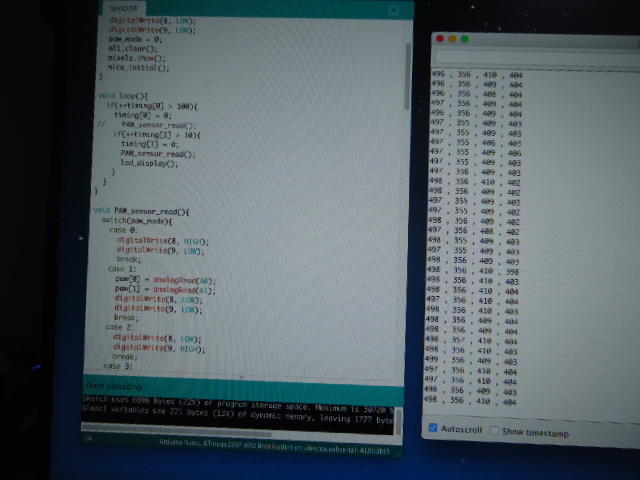Viewport: 640px width, 480px height.
Task: Select the sketch tab in Arduino editor
Action: tap(123, 8)
